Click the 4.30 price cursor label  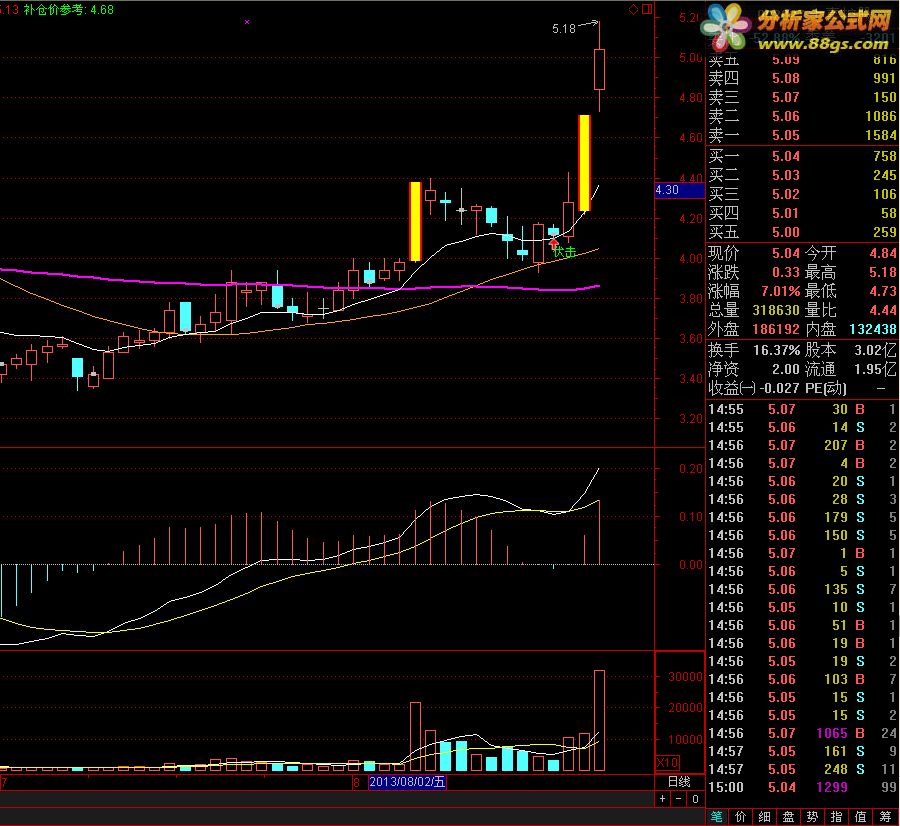click(x=679, y=190)
